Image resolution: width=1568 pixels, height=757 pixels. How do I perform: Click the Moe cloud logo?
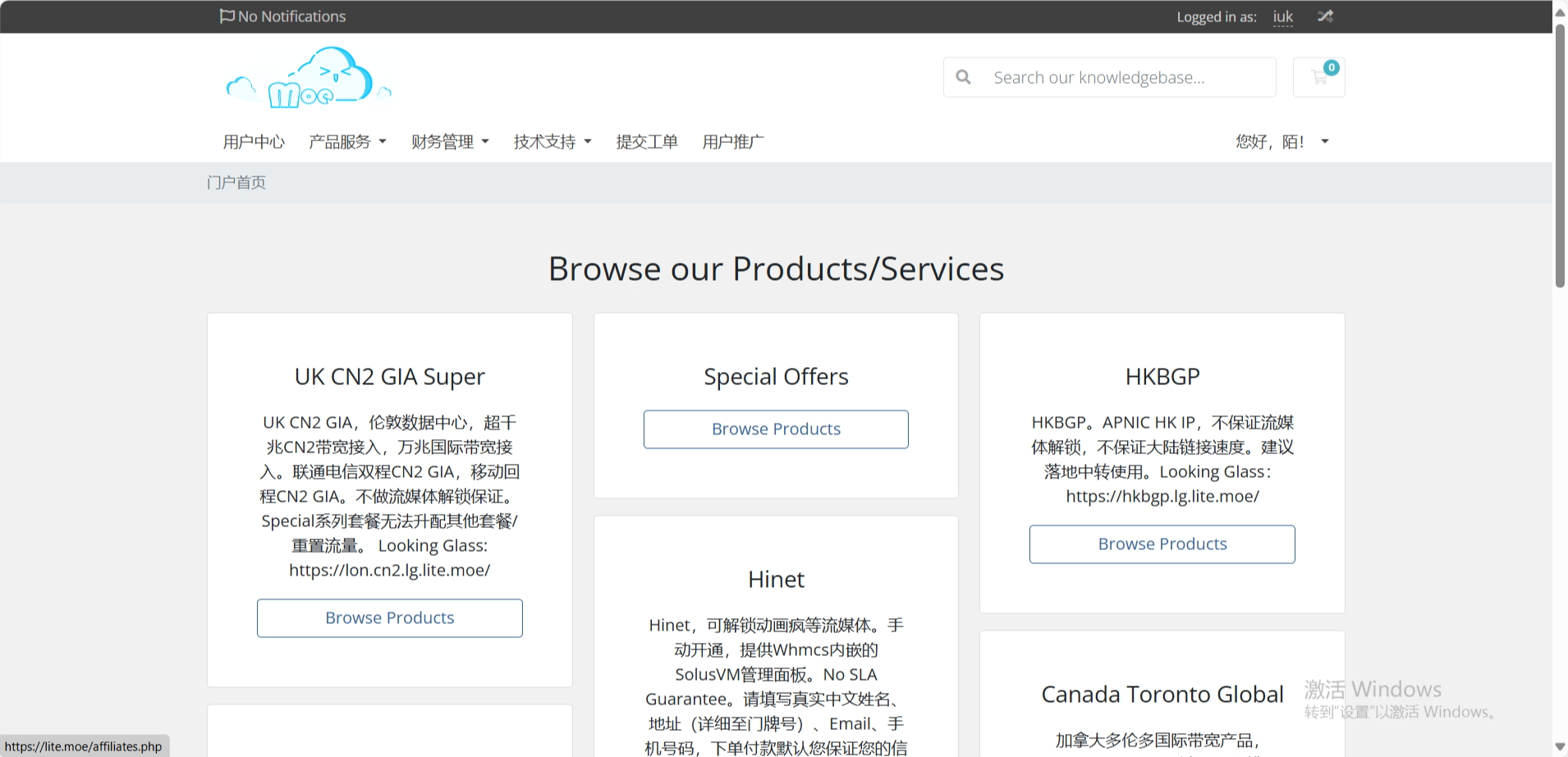point(308,79)
